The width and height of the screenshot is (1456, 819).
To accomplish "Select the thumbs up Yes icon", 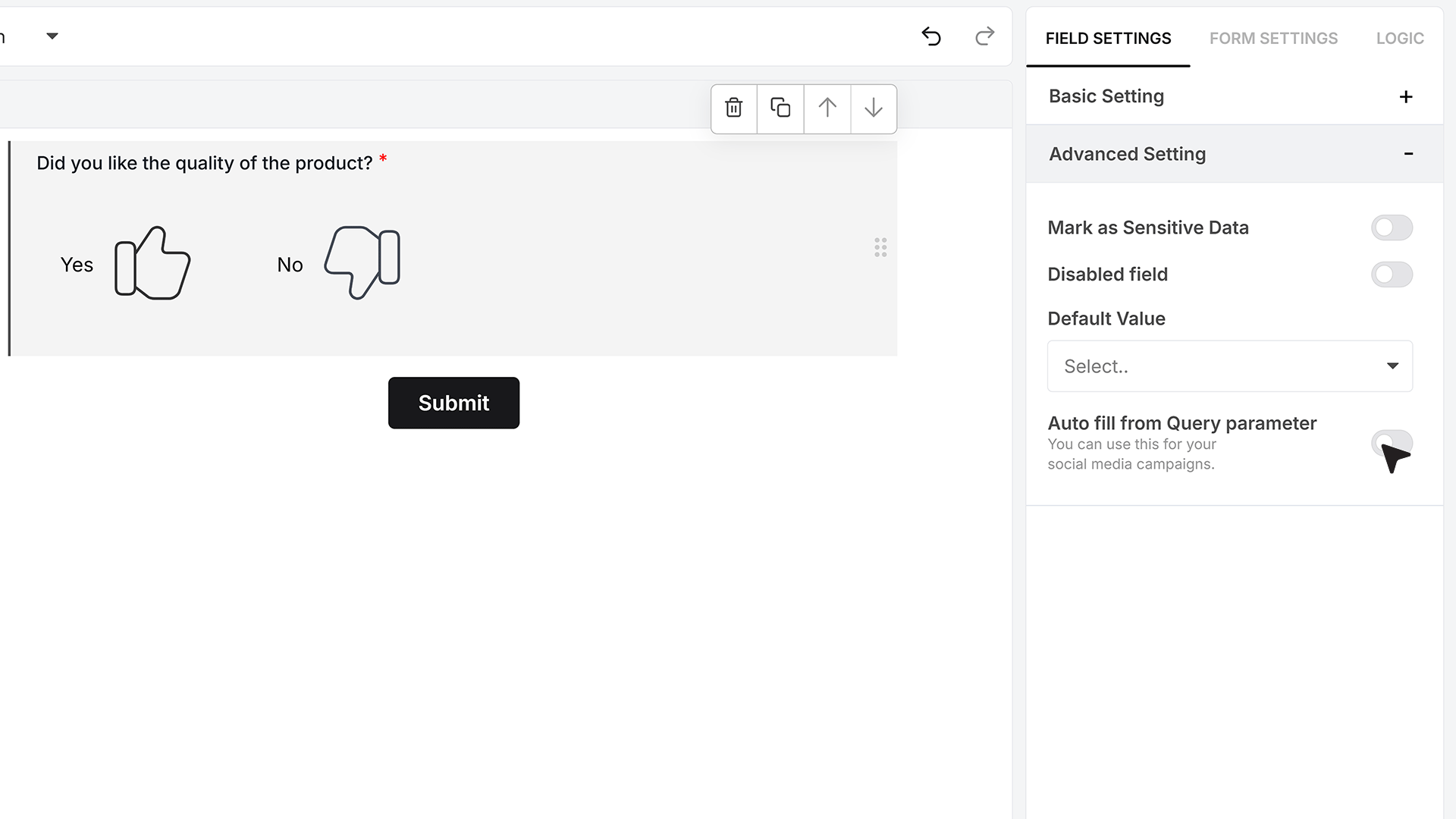I will click(x=152, y=263).
